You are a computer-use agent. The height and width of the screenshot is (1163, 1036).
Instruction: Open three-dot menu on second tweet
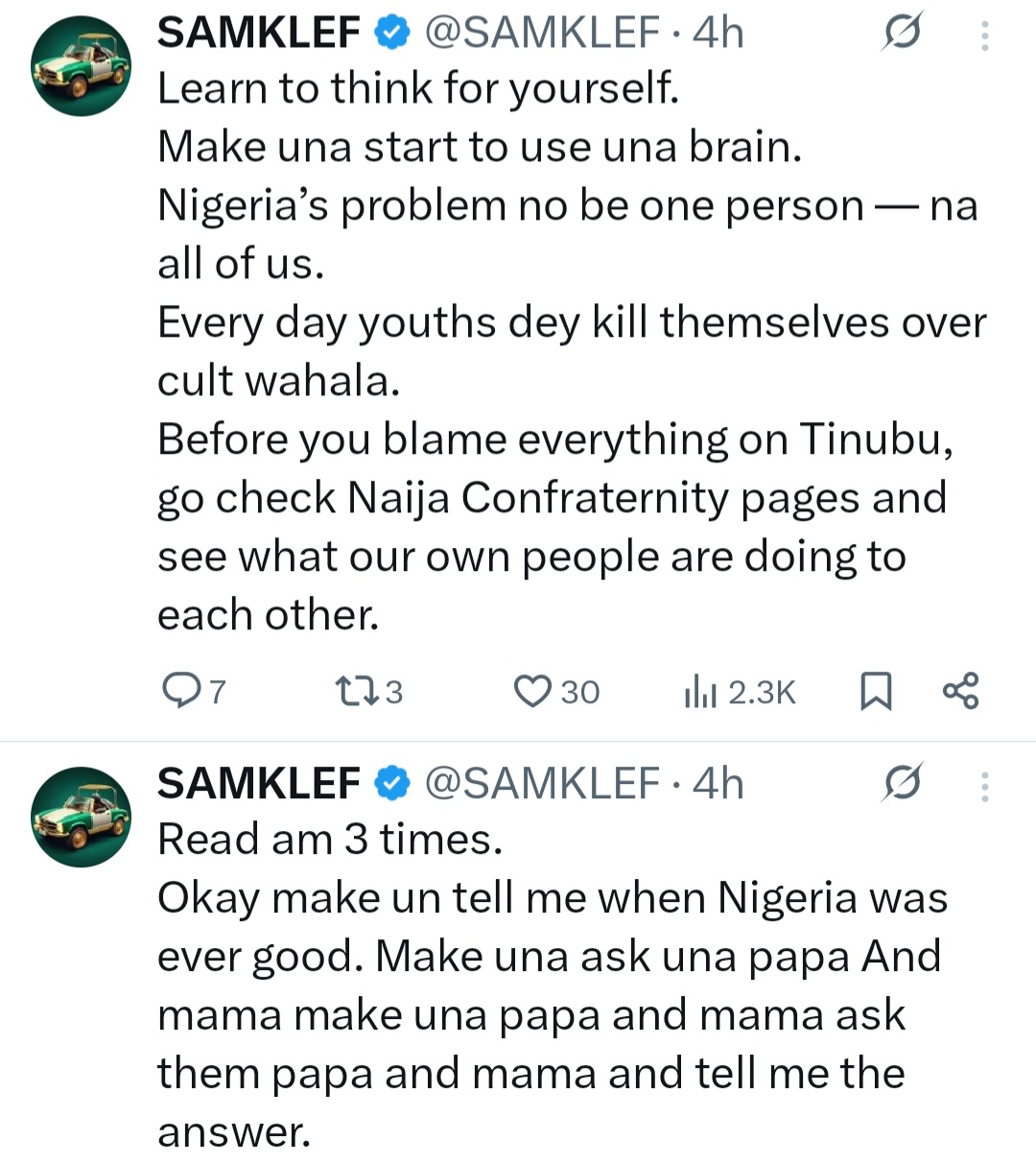point(984,787)
